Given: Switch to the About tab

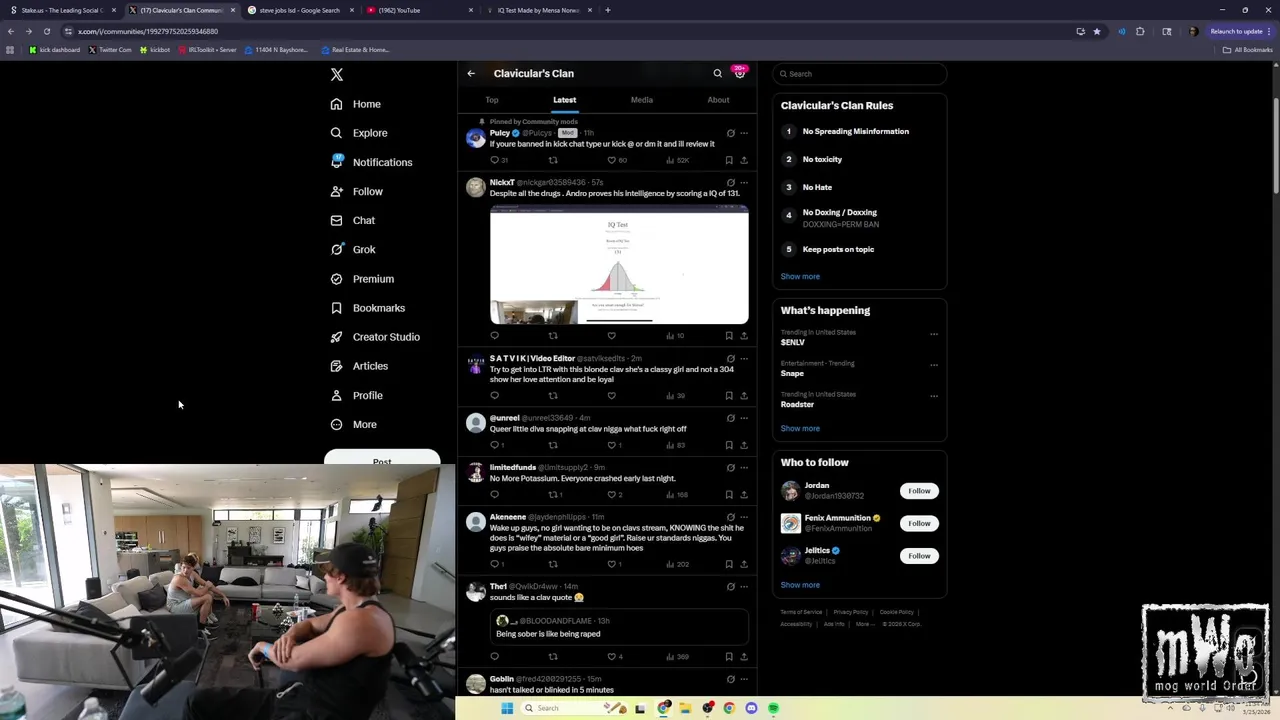Looking at the screenshot, I should [718, 100].
